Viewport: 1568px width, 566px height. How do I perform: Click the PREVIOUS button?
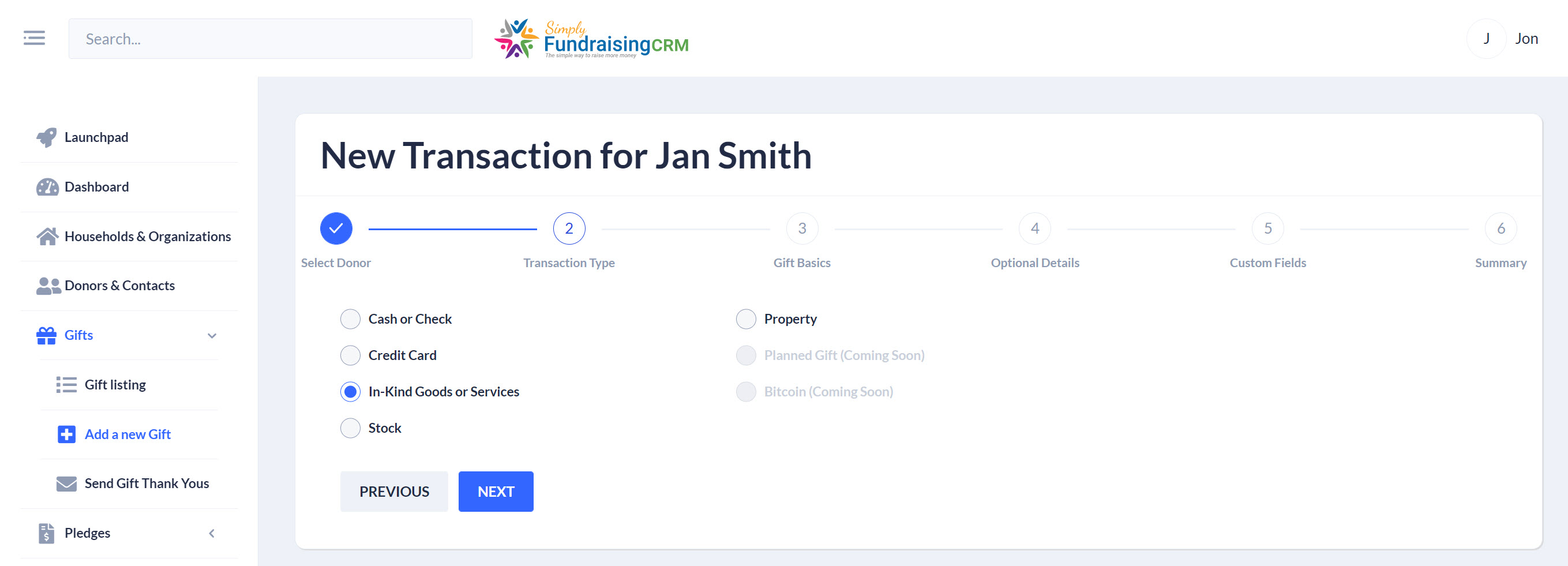coord(394,492)
